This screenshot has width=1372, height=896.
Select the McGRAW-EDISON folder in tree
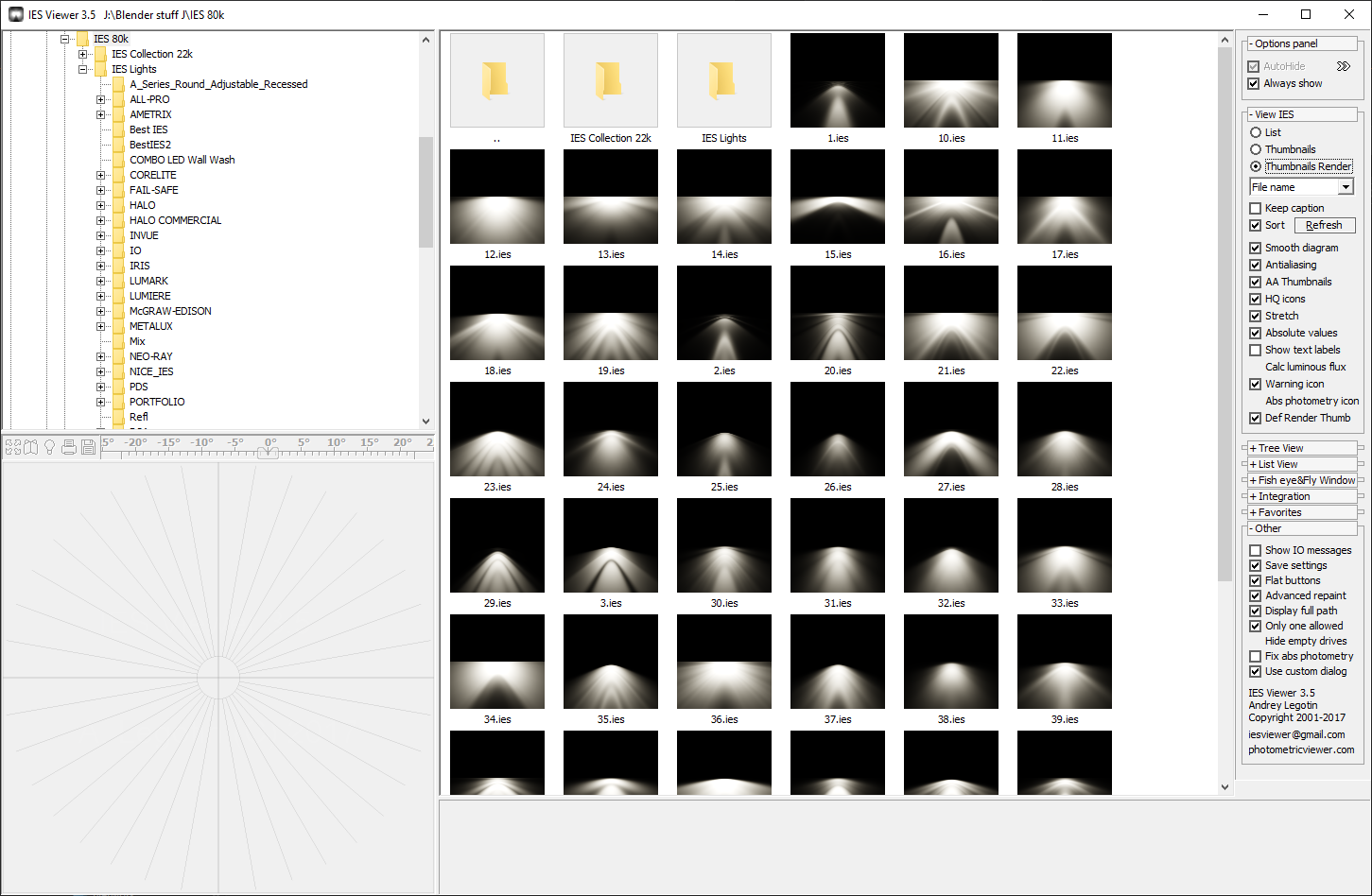[x=170, y=311]
